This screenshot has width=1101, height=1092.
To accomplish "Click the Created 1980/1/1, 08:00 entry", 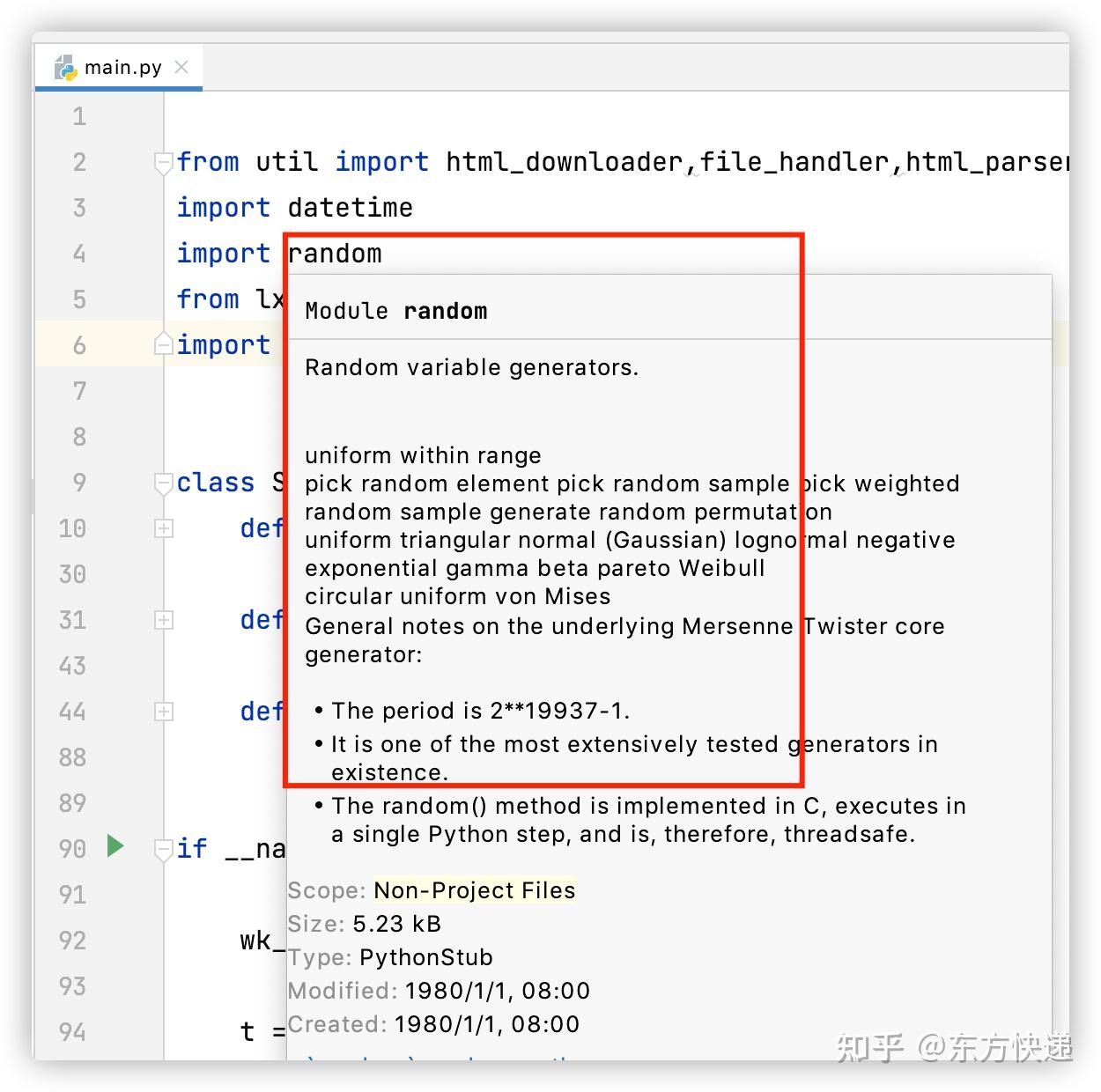I will click(x=433, y=1024).
